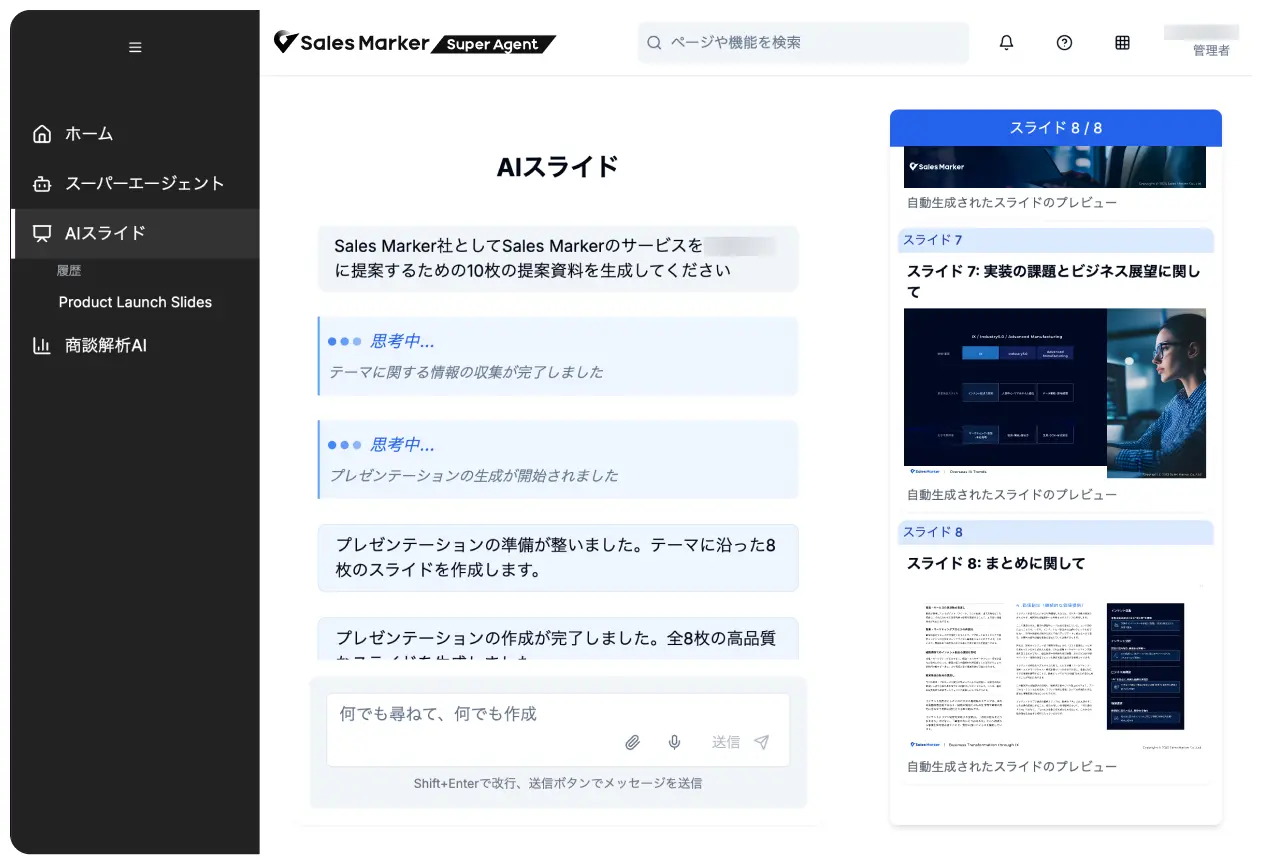Viewport: 1262px width, 864px height.
Task: Click the magnifier search icon
Action: [654, 43]
